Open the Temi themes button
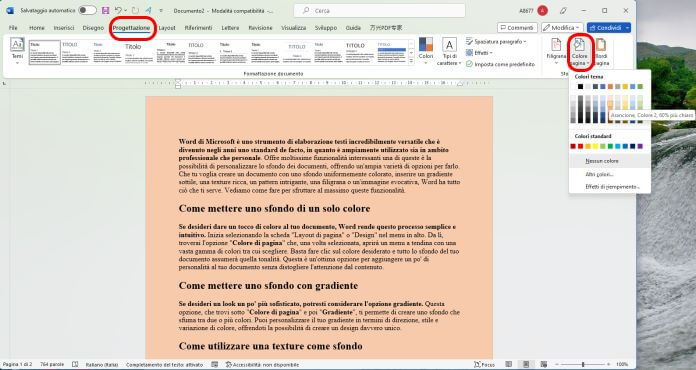 click(x=17, y=51)
